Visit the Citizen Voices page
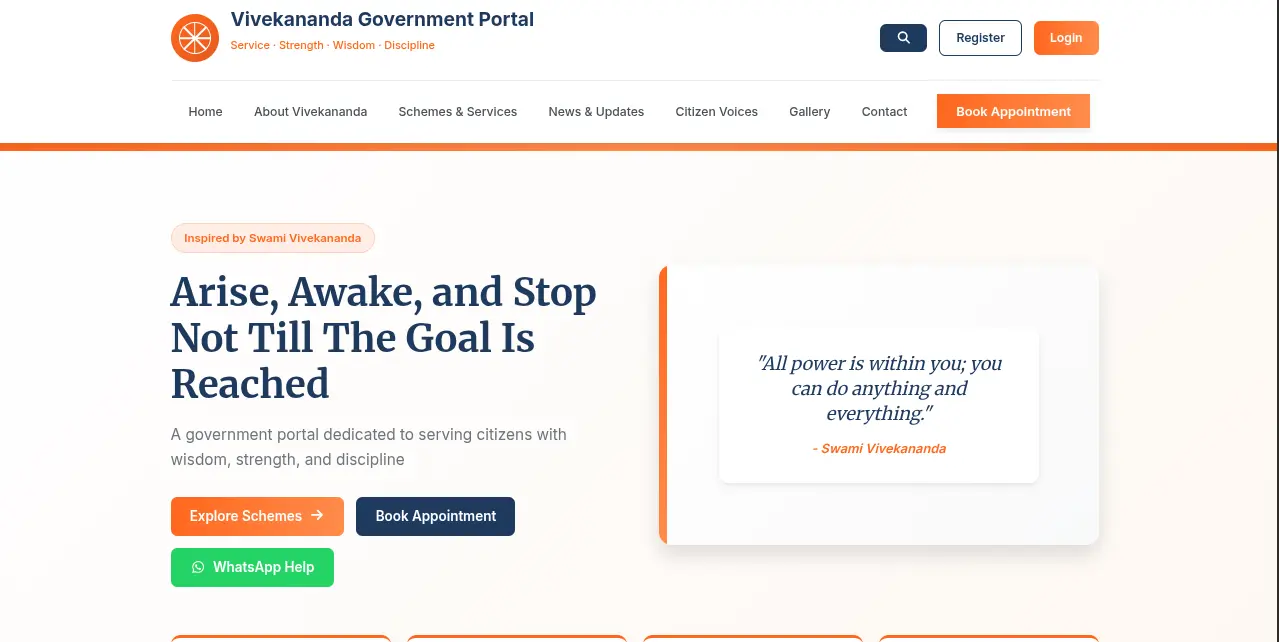Viewport: 1279px width, 642px height. [716, 111]
